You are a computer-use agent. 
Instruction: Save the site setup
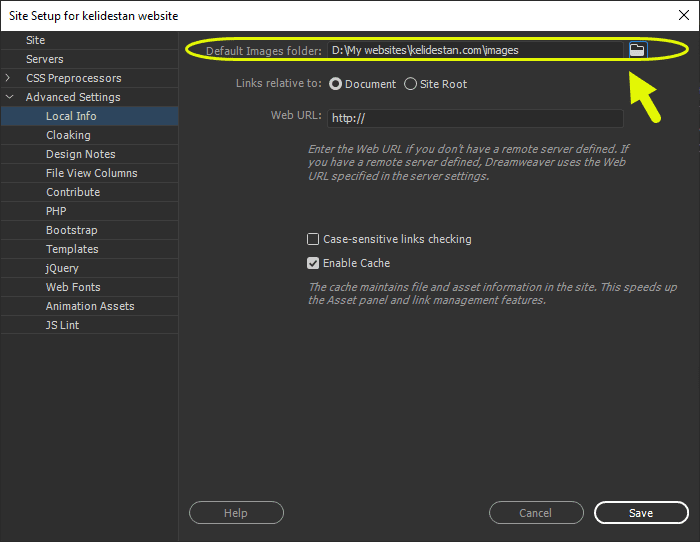641,513
